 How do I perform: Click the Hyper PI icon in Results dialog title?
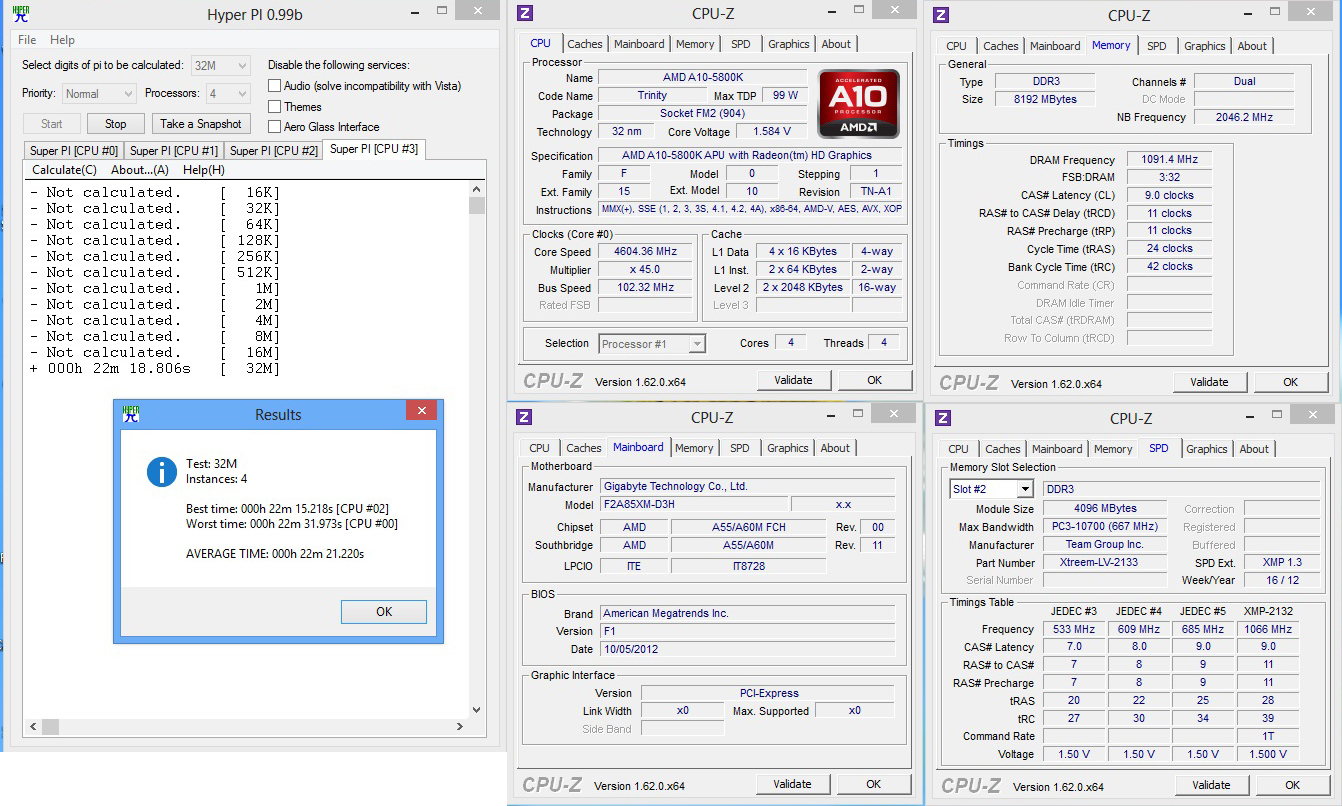coord(131,413)
